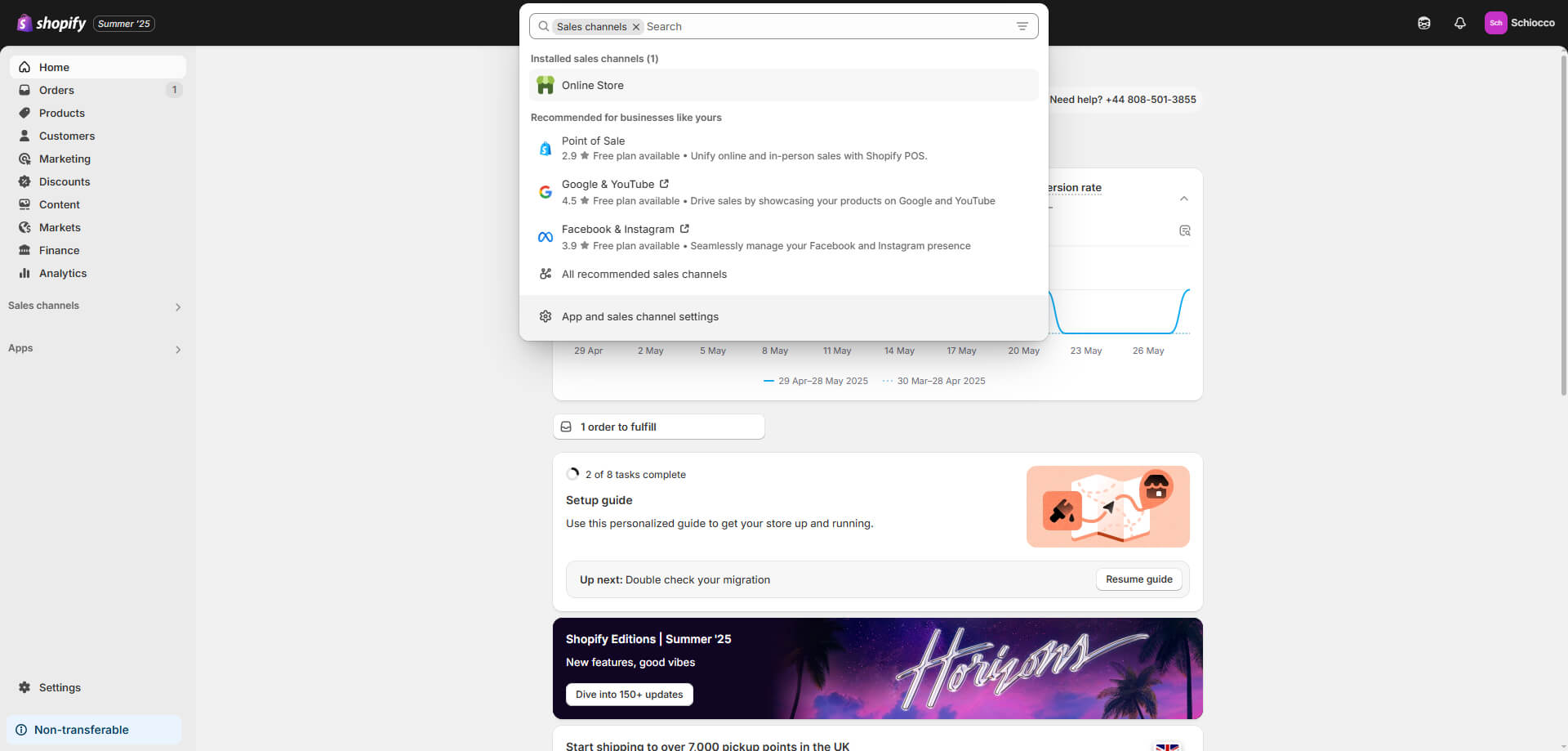Choose Google & YouTube sales channel
The width and height of the screenshot is (1568, 751).
pyautogui.click(x=608, y=185)
